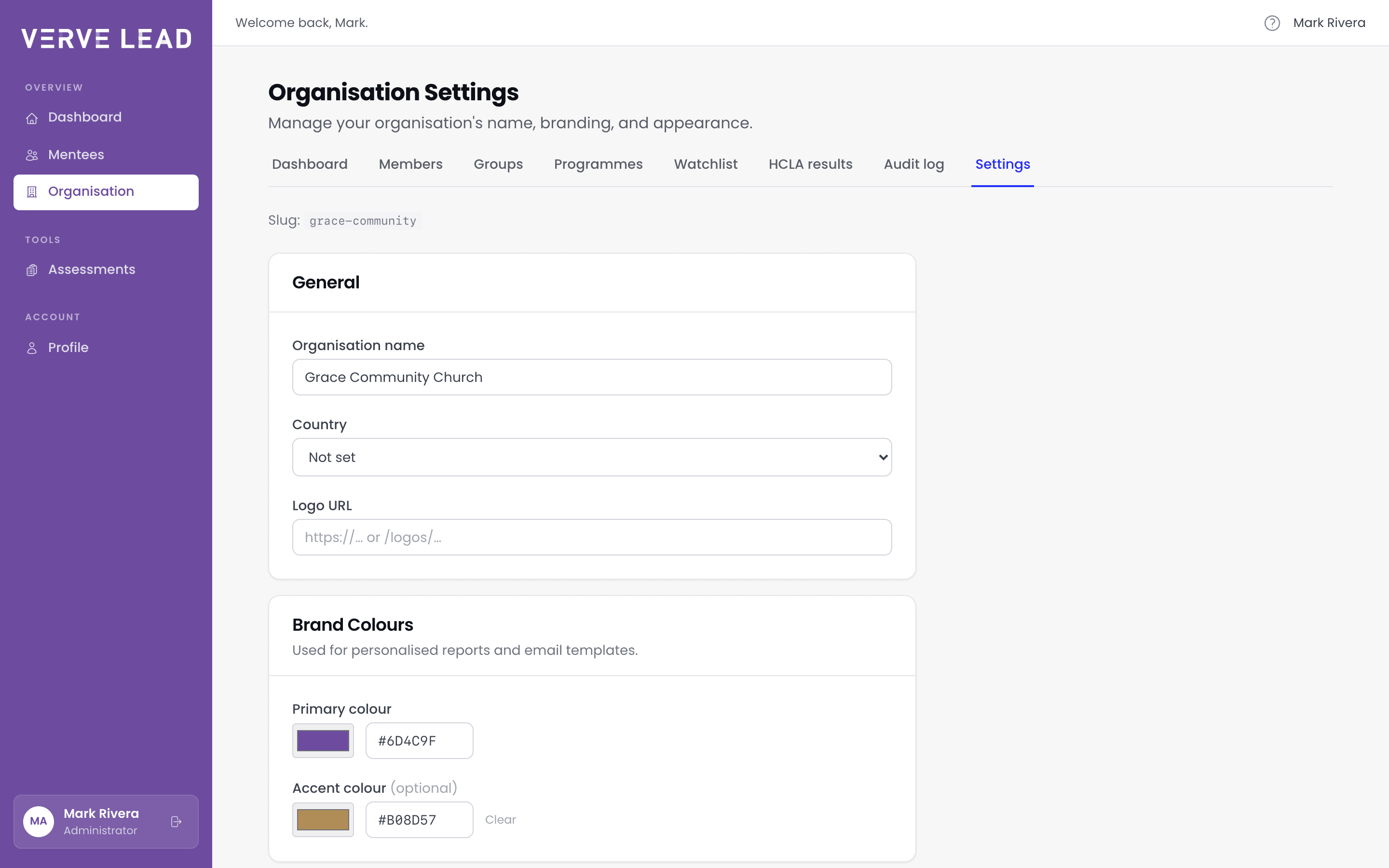Click the sign-out icon beside Mark Rivera
The height and width of the screenshot is (868, 1389).
click(x=176, y=822)
